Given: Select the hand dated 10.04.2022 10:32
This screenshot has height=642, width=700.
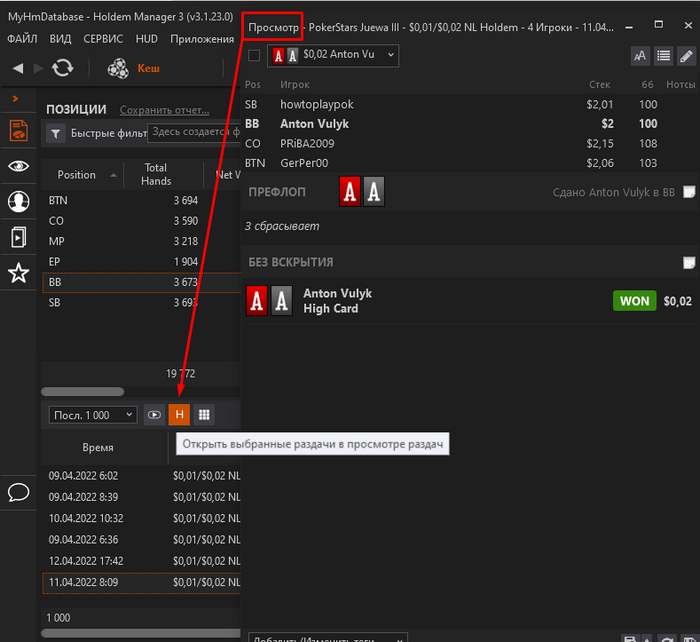Looking at the screenshot, I should coord(141,518).
